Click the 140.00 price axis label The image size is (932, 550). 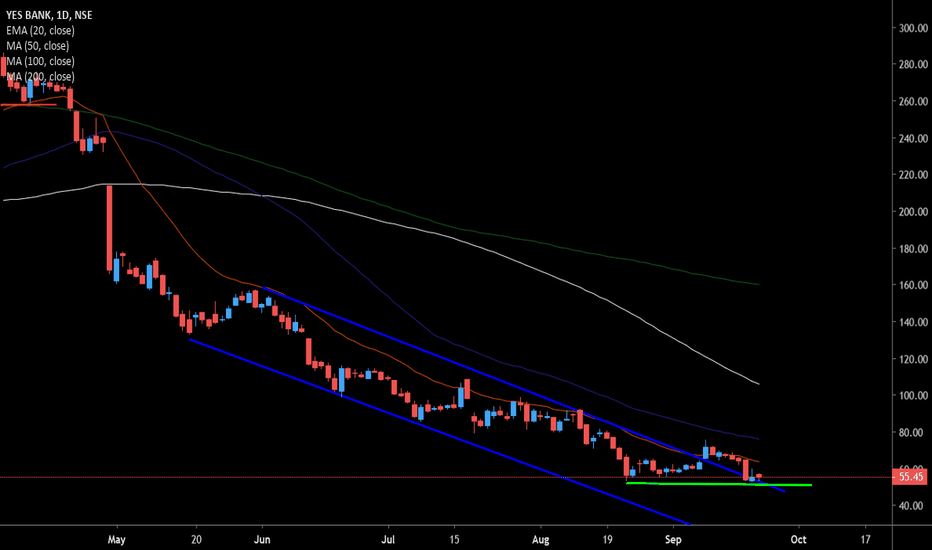pyautogui.click(x=913, y=322)
